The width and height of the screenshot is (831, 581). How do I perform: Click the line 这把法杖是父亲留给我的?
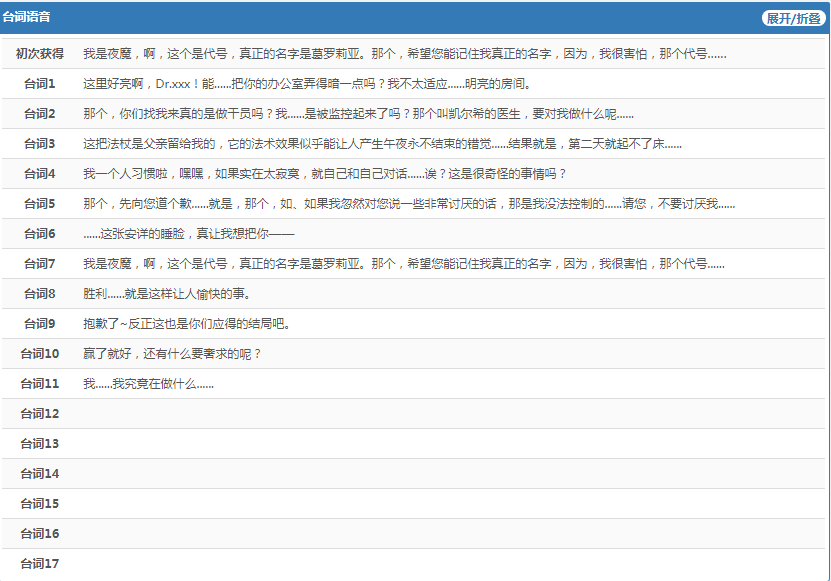click(382, 144)
